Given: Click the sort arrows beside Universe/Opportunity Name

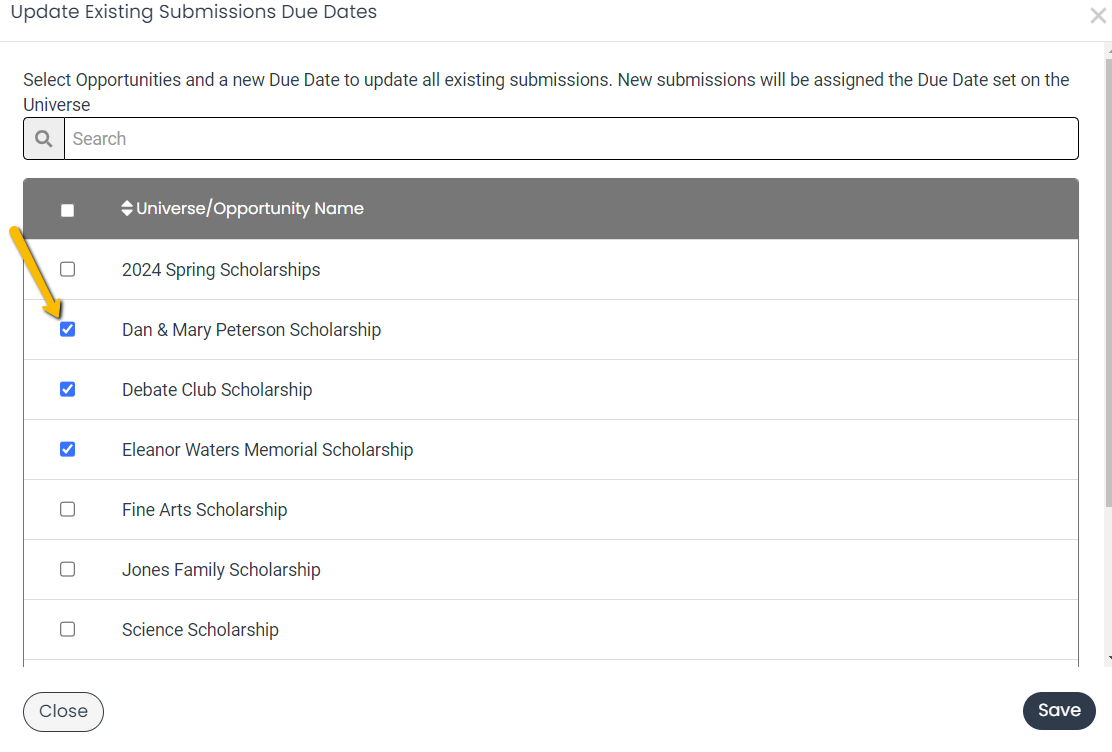Looking at the screenshot, I should (127, 209).
